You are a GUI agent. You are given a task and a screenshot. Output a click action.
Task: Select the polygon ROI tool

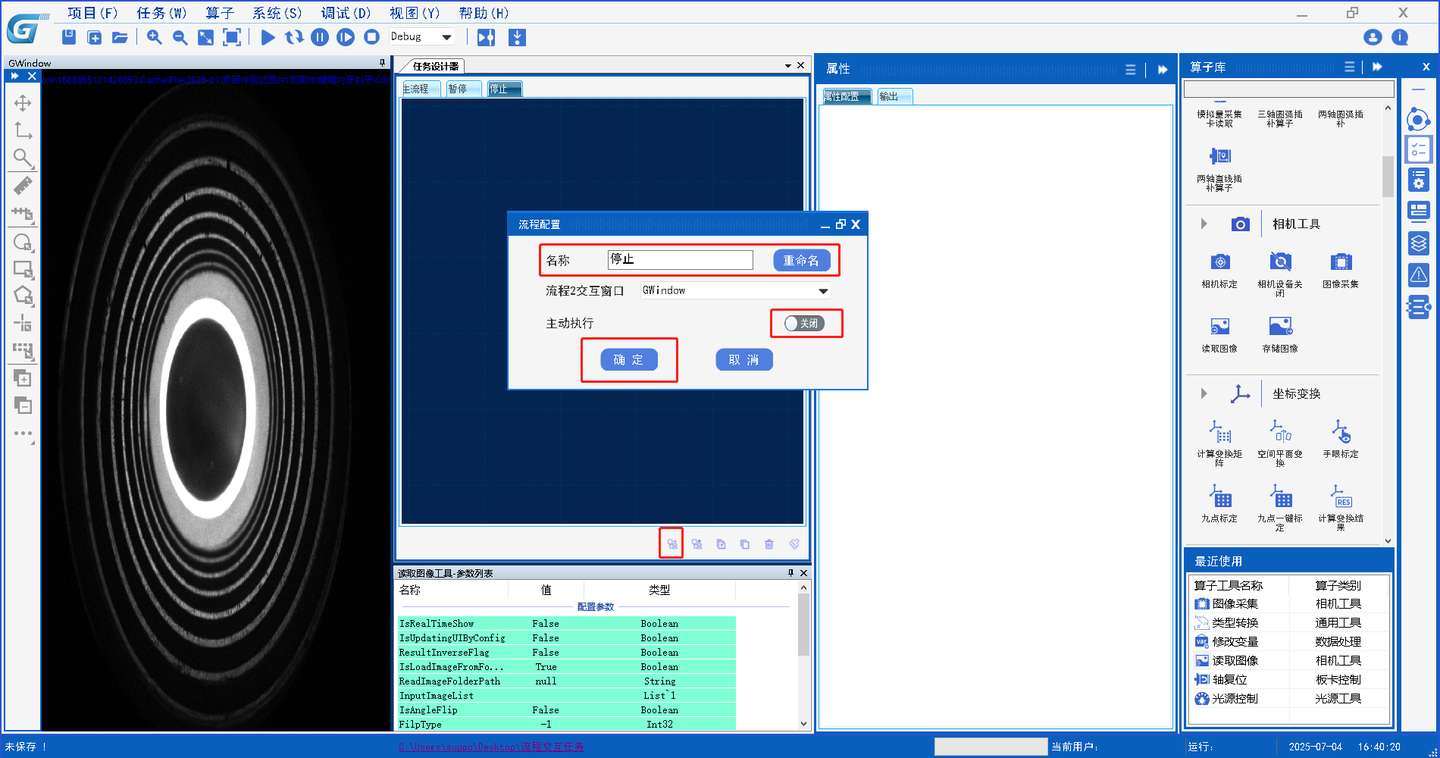23,296
